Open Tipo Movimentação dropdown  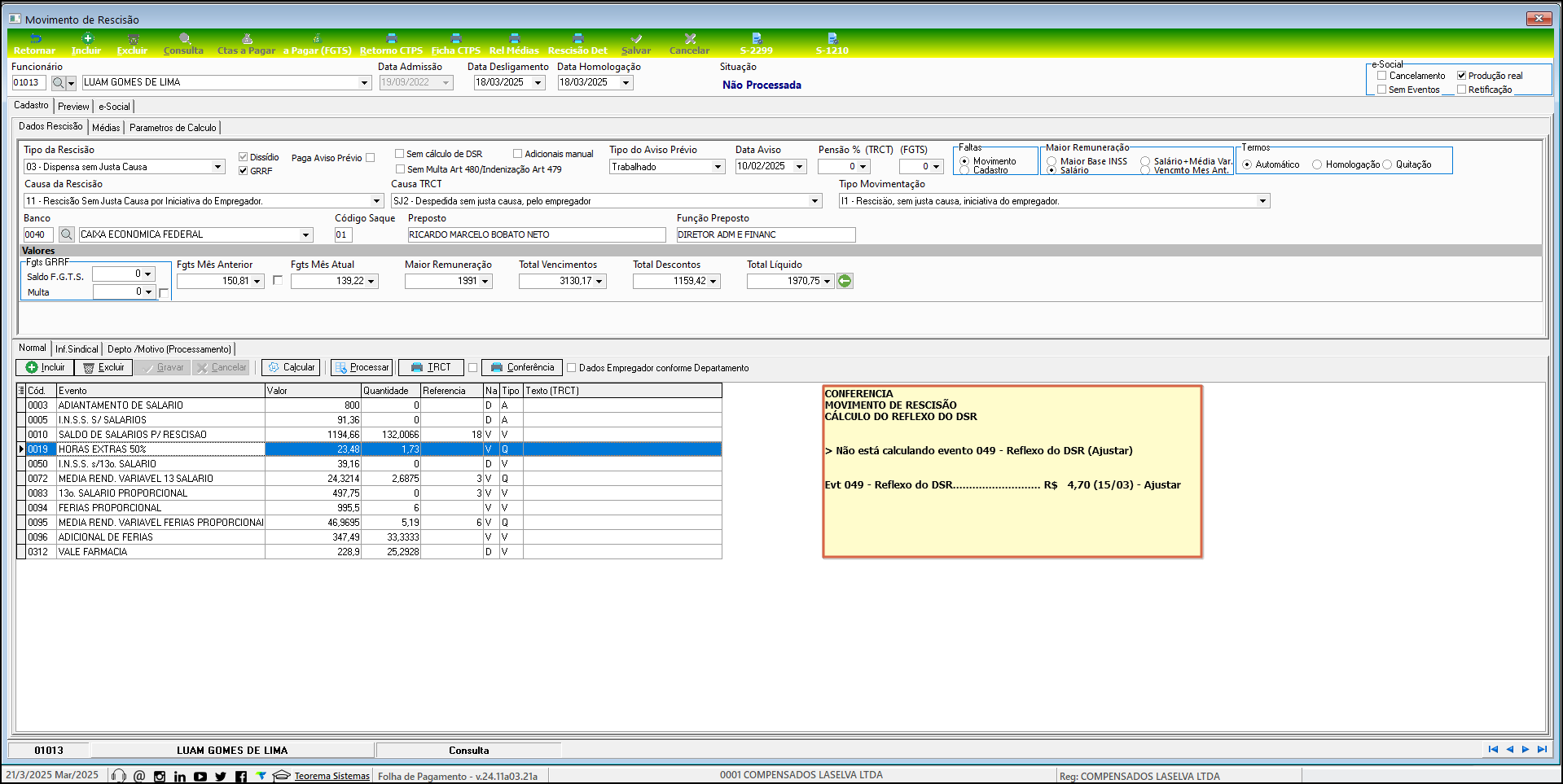pyautogui.click(x=1262, y=201)
